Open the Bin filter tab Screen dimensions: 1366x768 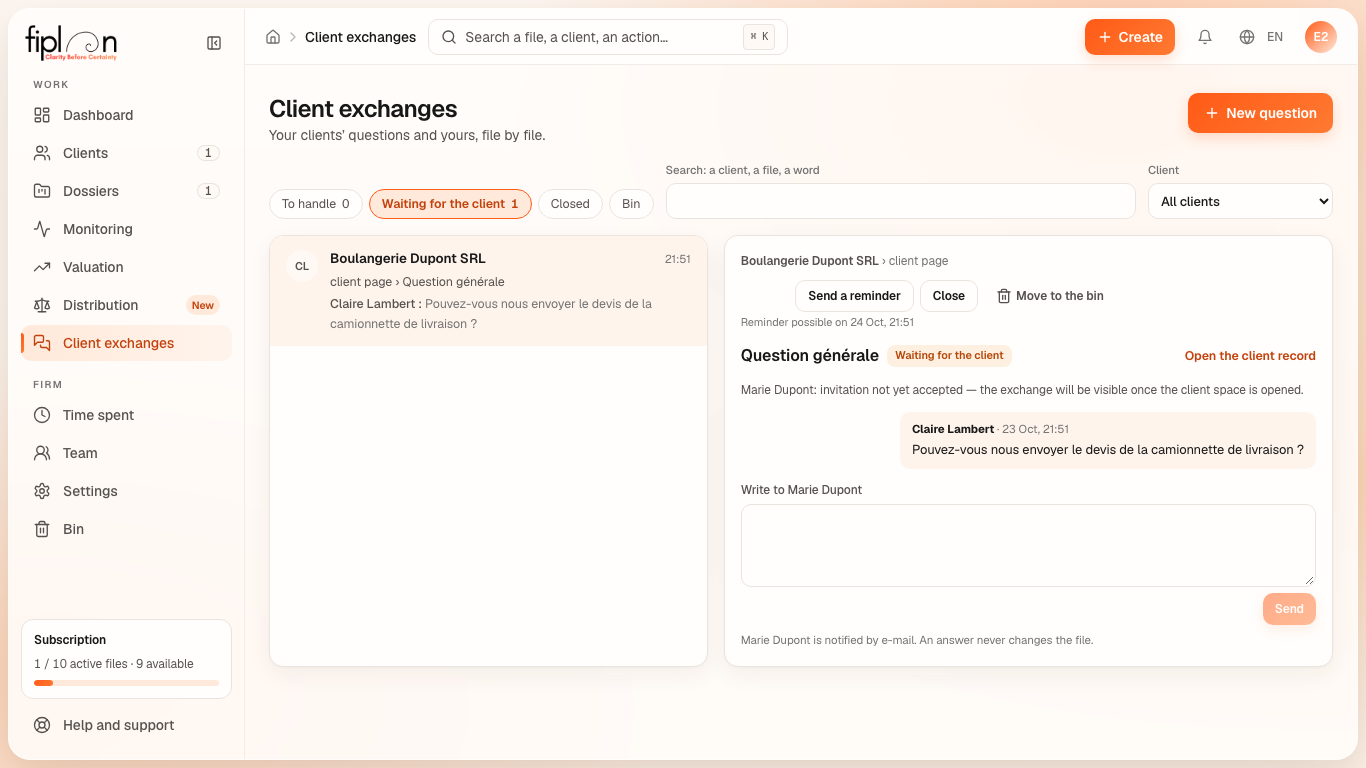[631, 204]
